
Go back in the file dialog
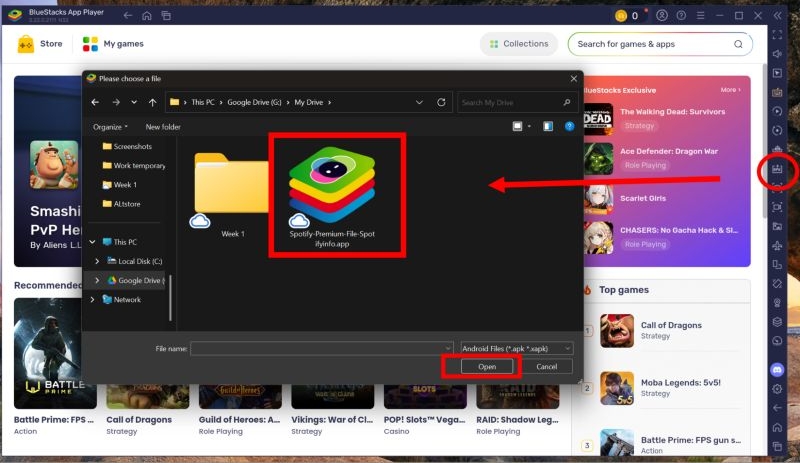(x=95, y=102)
